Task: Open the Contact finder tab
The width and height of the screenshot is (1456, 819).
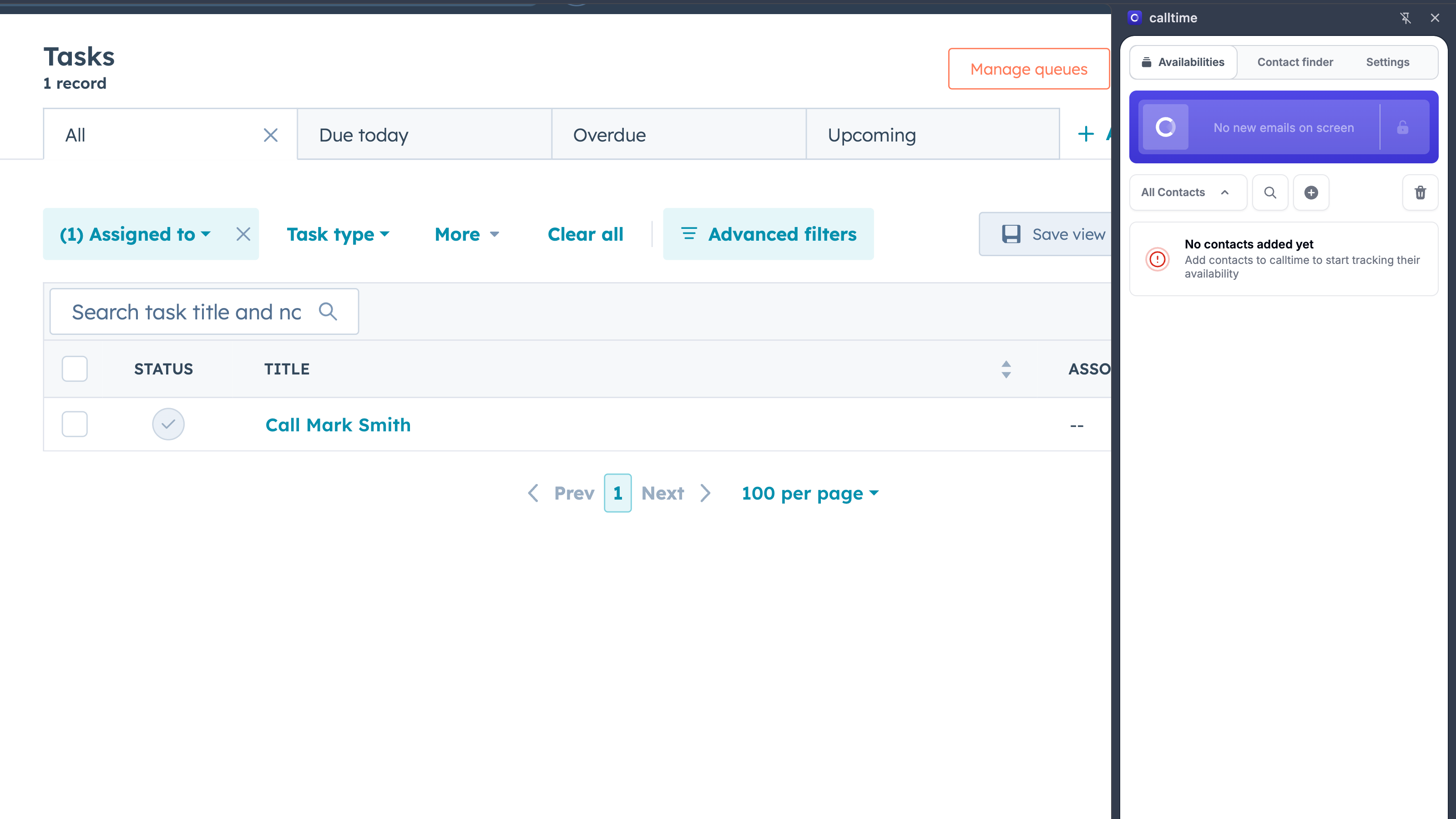Action: coord(1294,62)
